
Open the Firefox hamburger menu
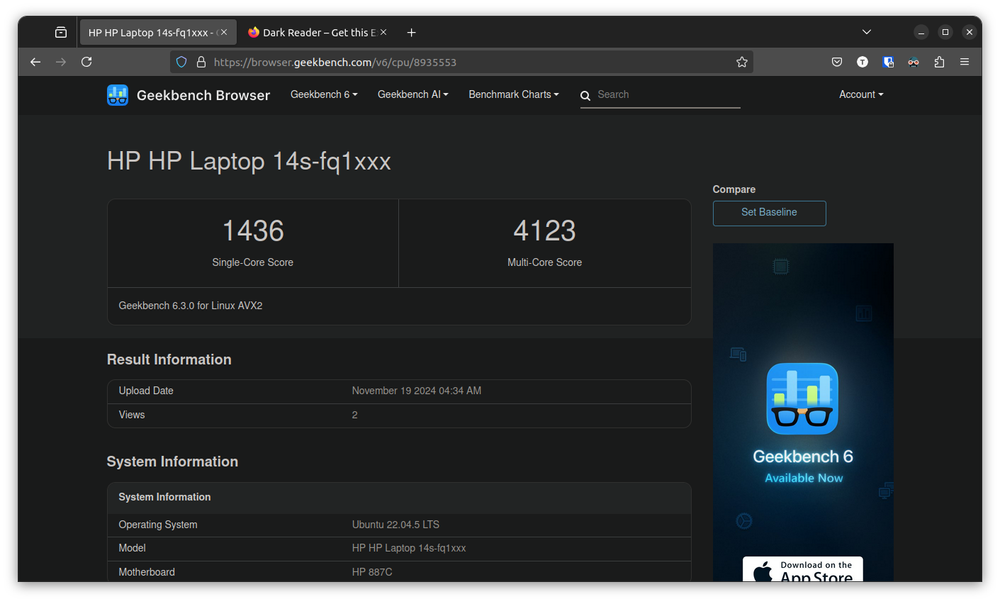point(965,61)
